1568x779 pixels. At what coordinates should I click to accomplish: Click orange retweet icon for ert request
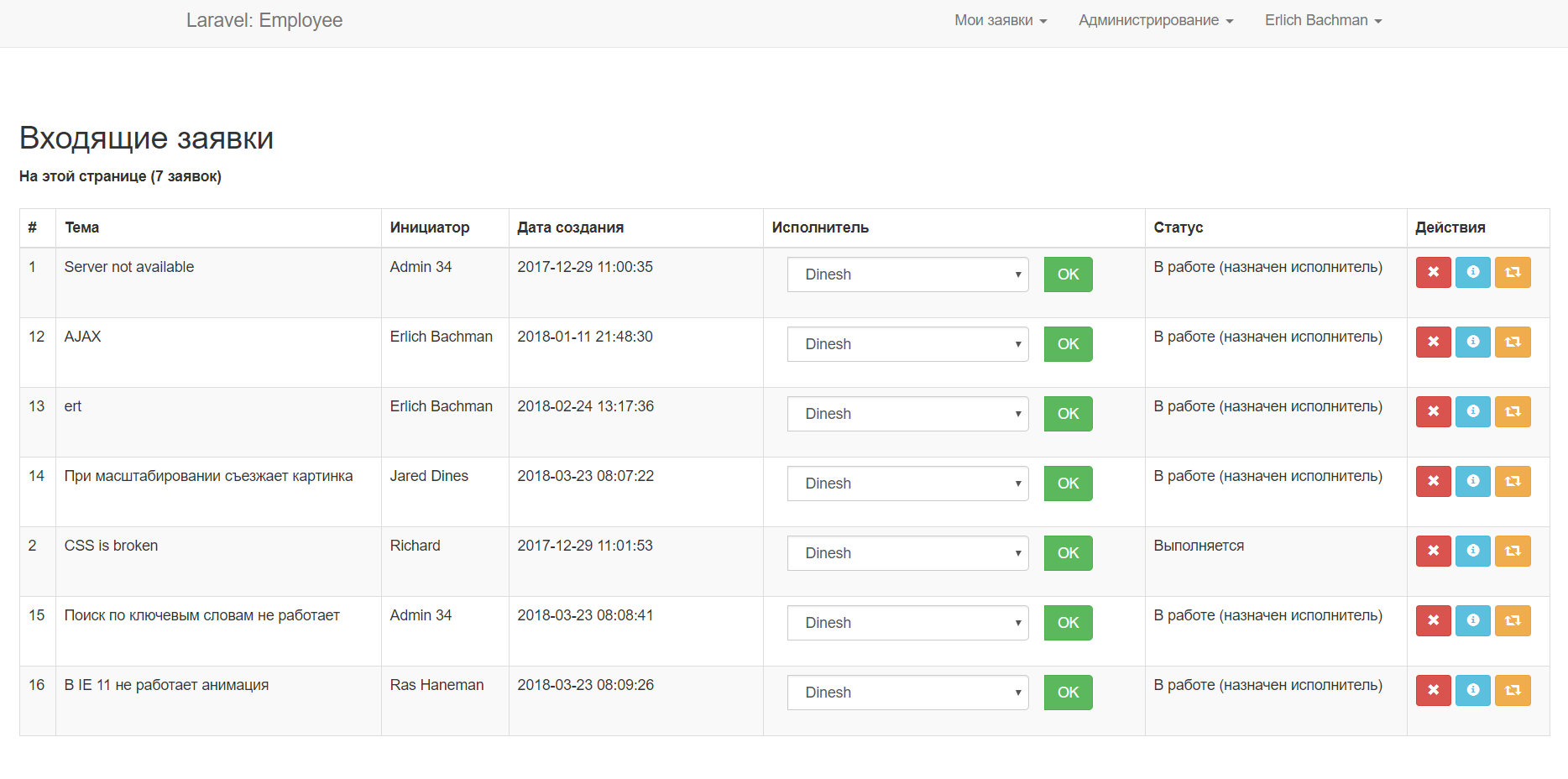click(x=1513, y=412)
